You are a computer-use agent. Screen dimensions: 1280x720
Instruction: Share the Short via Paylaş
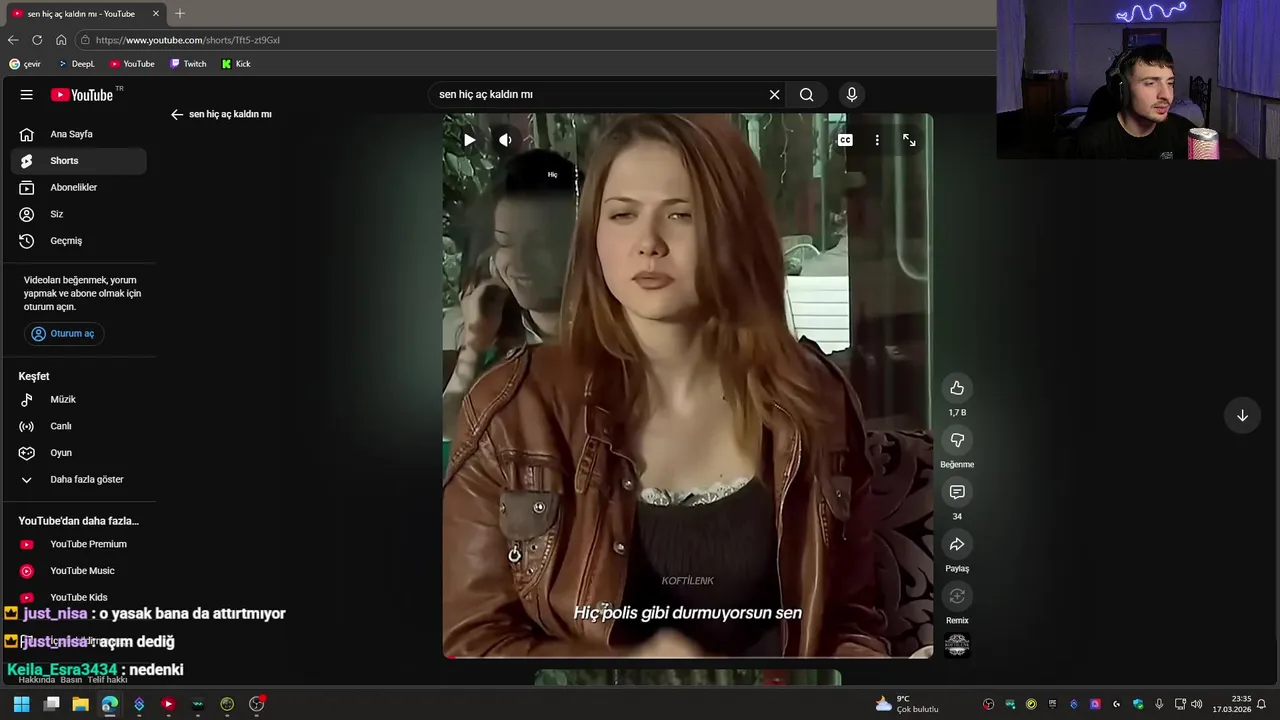click(957, 544)
